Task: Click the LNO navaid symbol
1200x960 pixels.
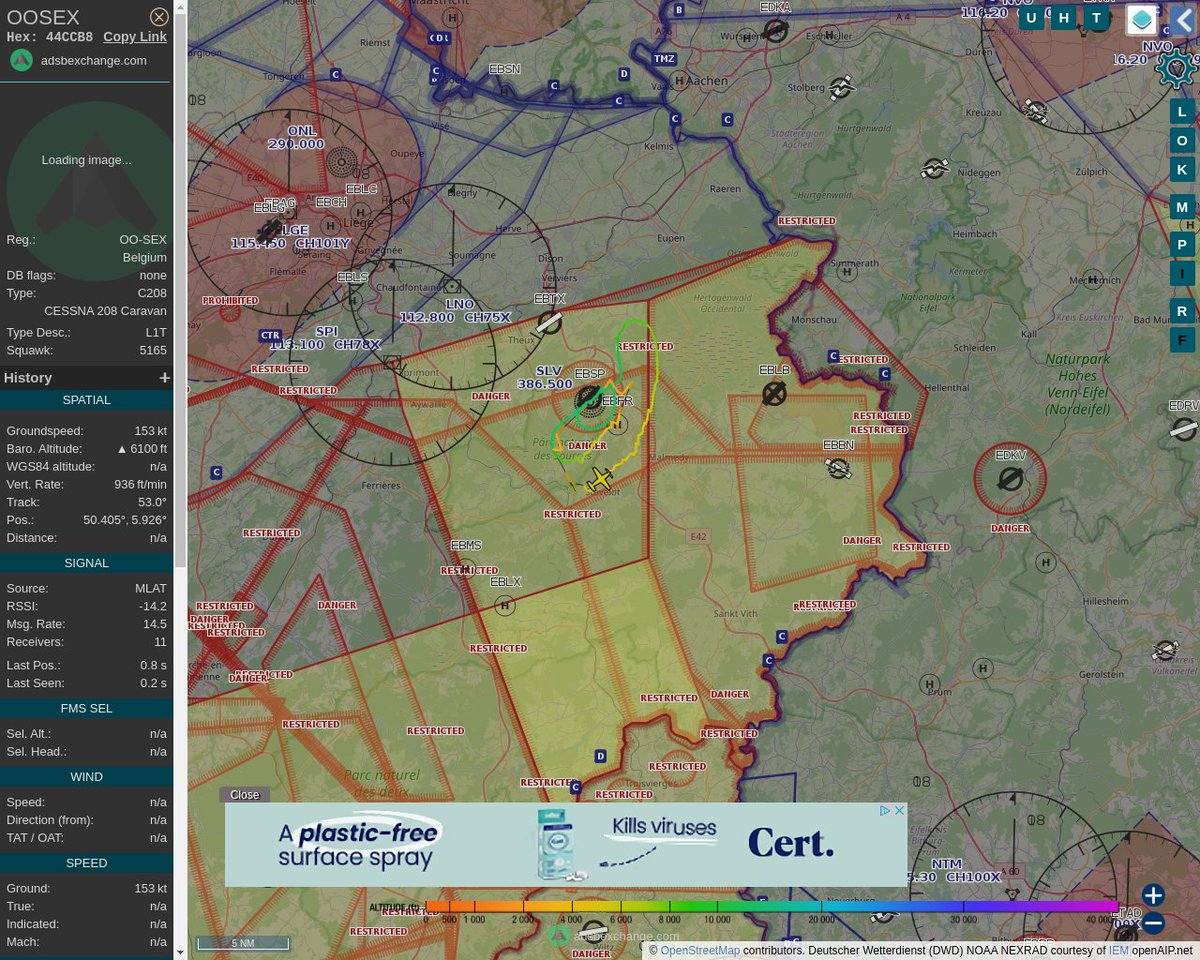Action: [452, 286]
